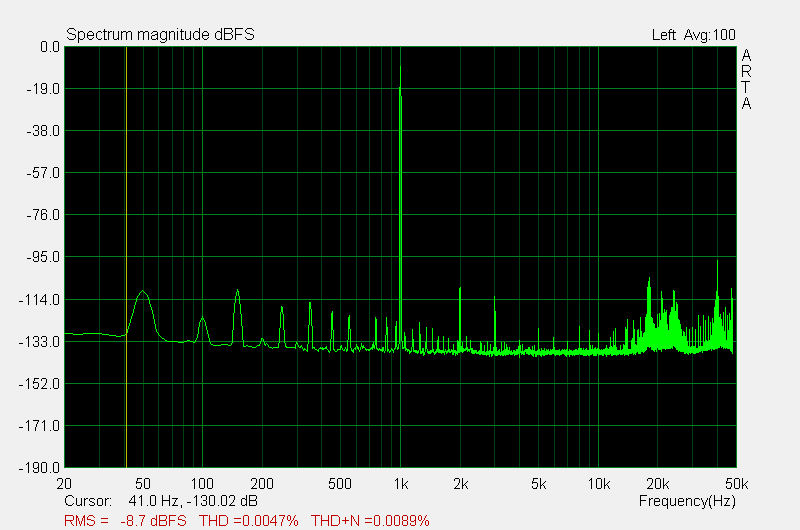800x530 pixels.
Task: Click the '-152.0' y-axis label
Action: (39, 384)
